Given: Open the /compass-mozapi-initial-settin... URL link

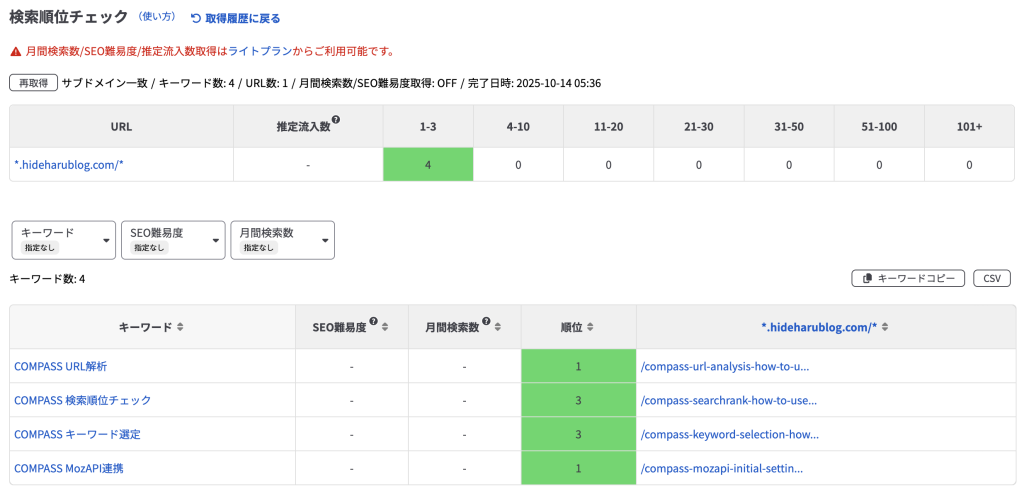Looking at the screenshot, I should pos(721,468).
